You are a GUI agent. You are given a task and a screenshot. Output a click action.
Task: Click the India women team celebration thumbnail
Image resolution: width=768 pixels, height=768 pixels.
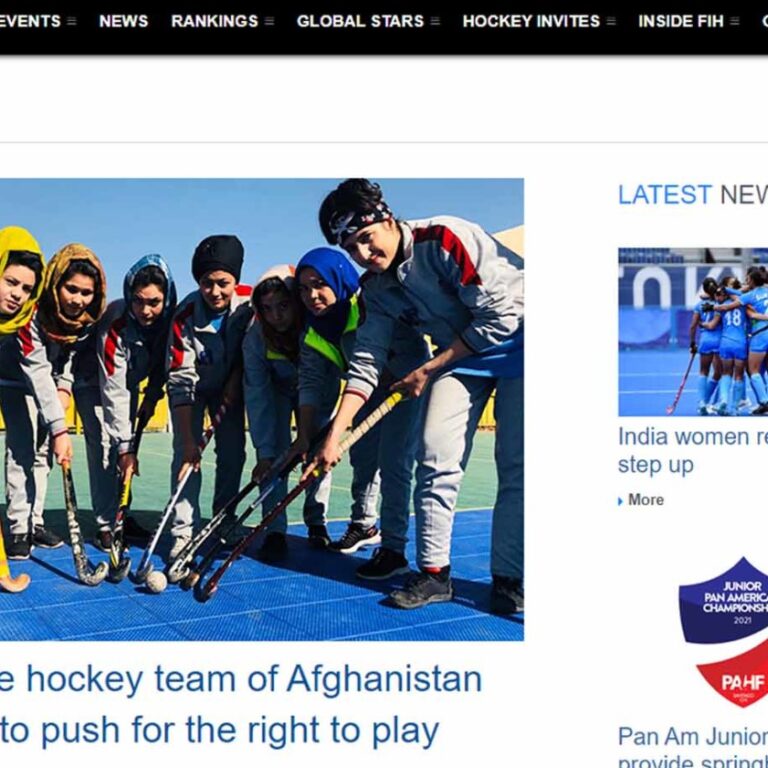[693, 332]
